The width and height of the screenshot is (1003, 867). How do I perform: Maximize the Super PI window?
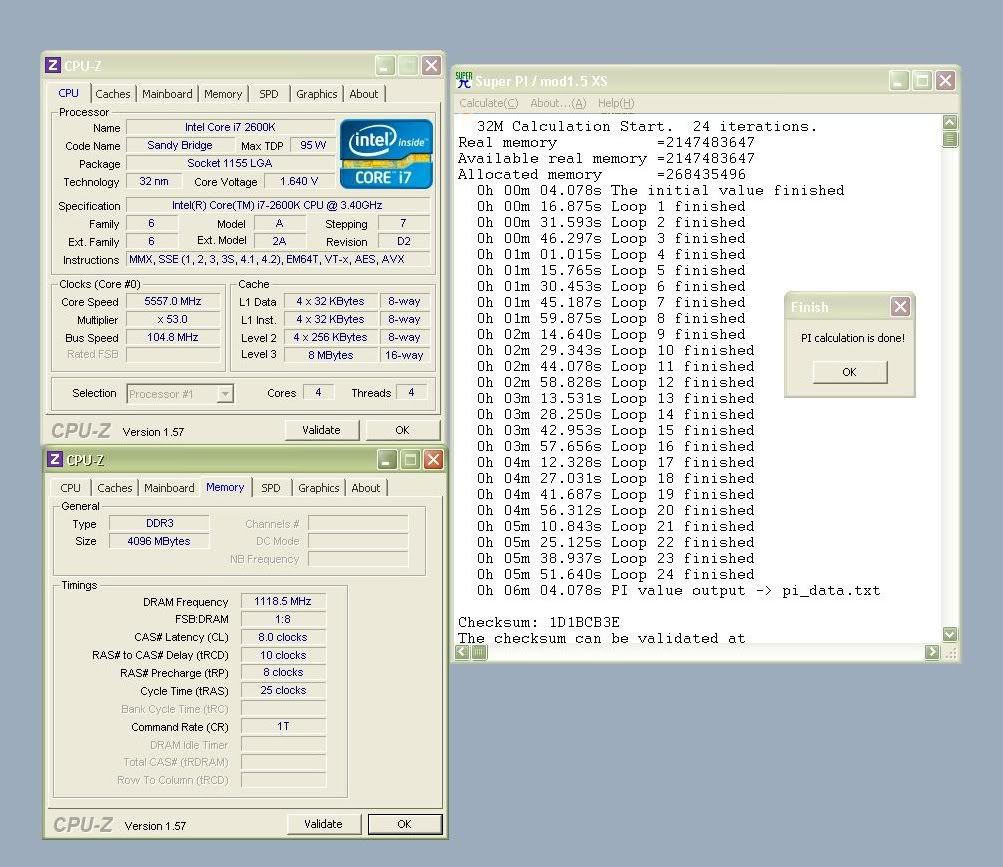pos(922,81)
